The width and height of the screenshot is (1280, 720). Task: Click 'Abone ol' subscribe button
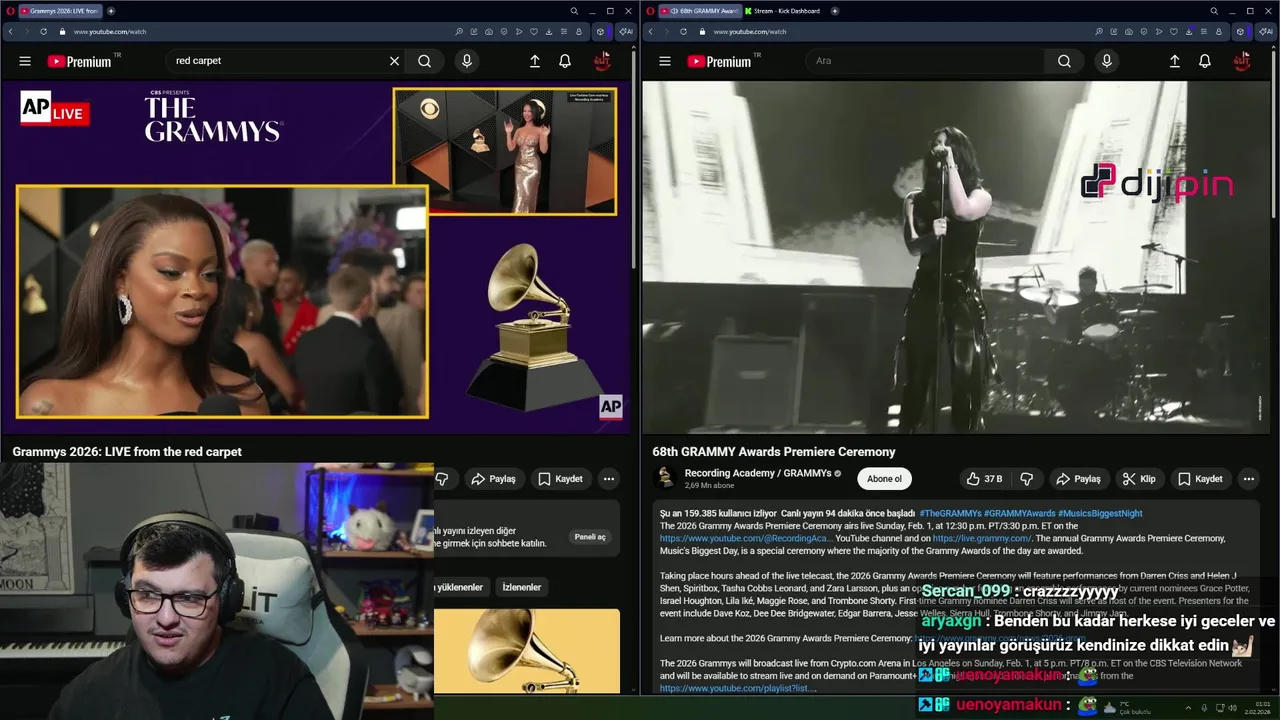click(x=884, y=479)
